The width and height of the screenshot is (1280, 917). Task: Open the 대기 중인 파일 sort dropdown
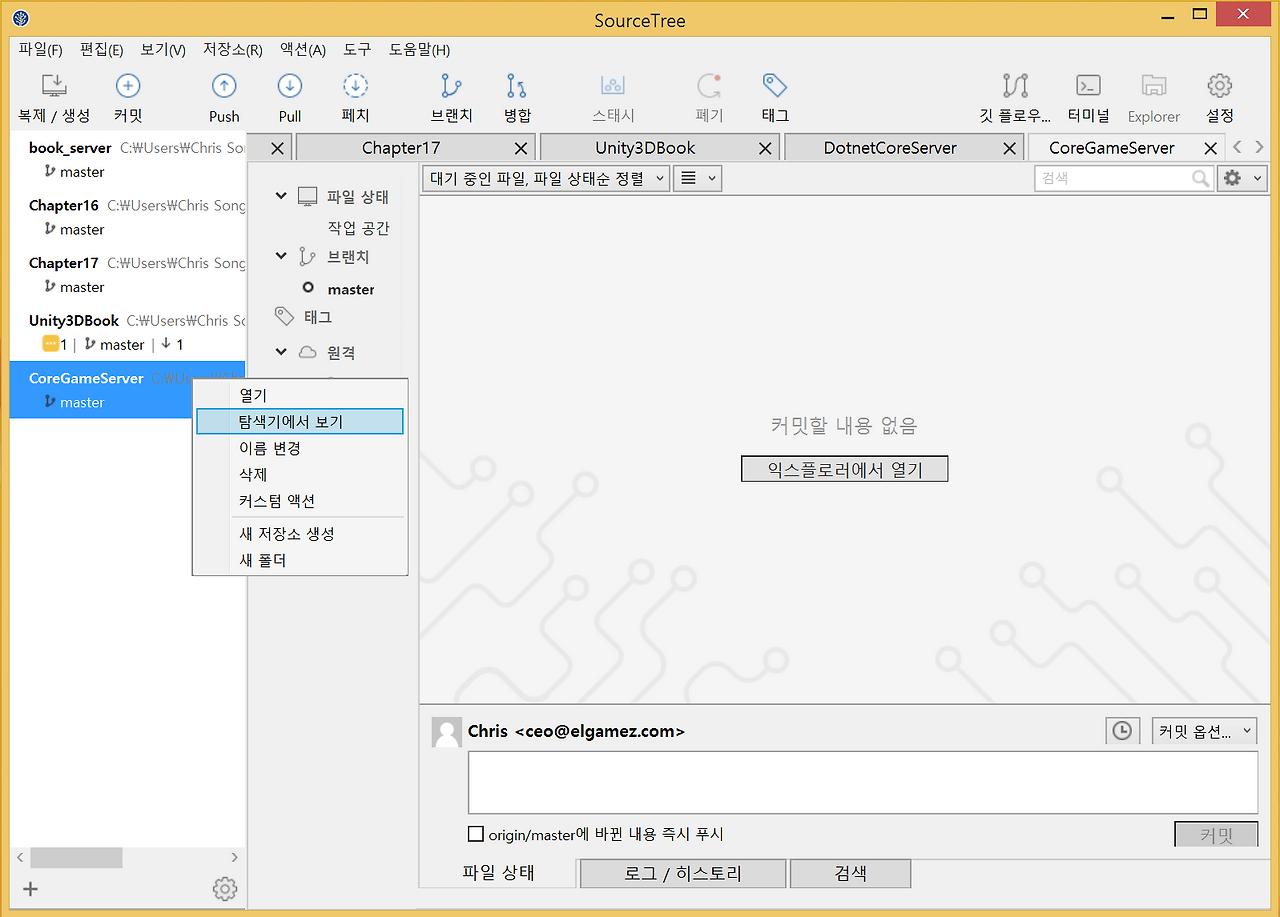click(x=545, y=179)
